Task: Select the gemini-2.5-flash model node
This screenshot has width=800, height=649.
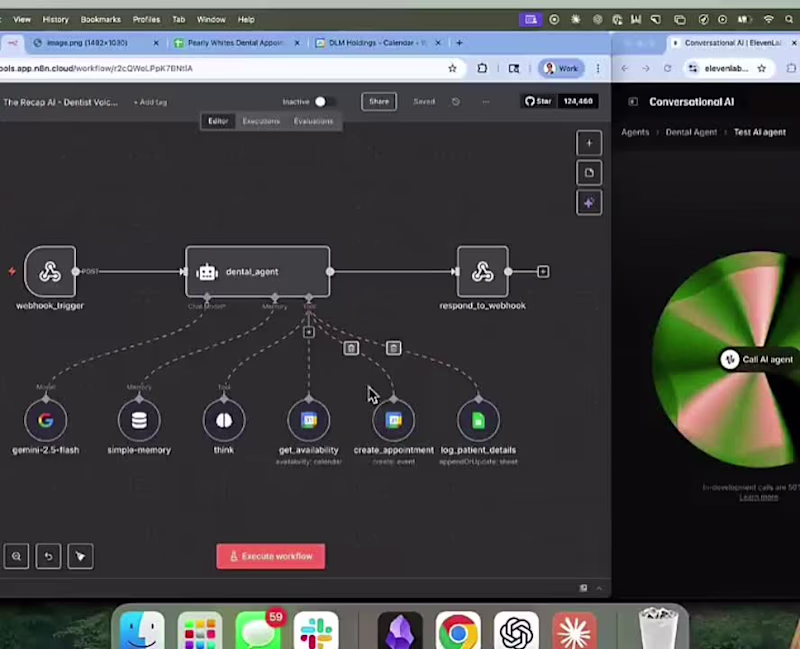Action: 45,420
